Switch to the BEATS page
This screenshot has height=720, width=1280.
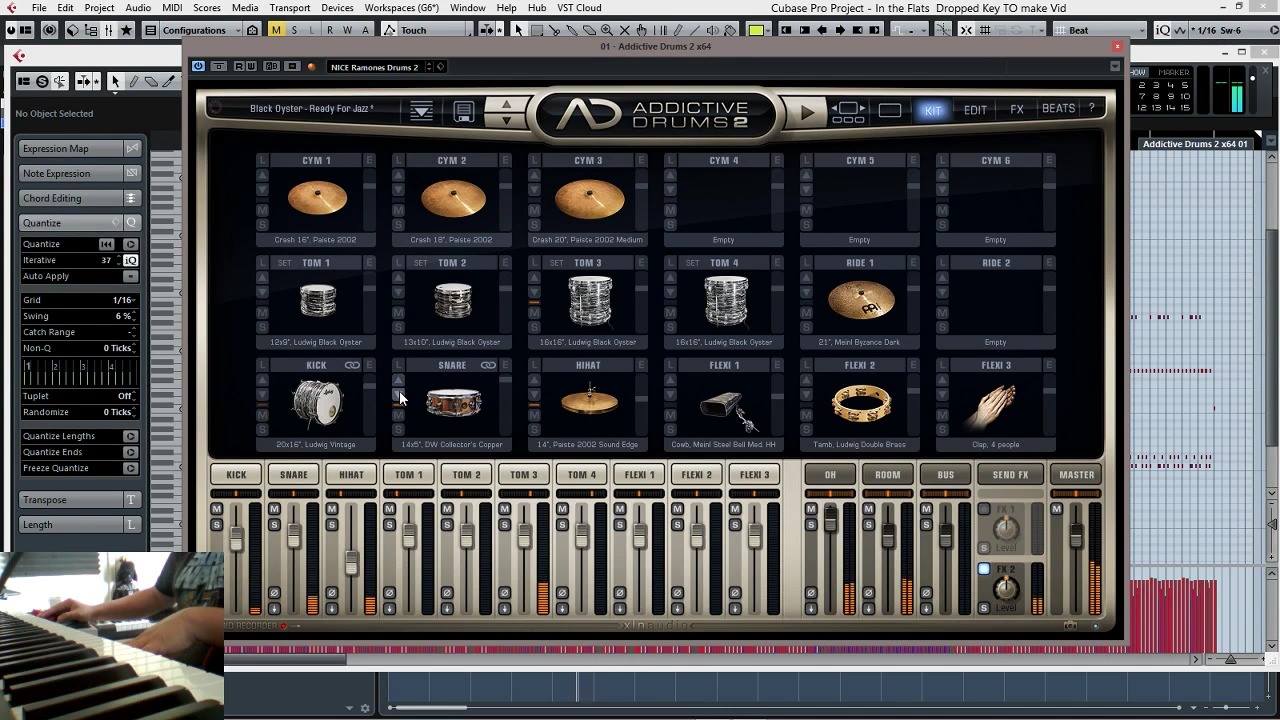pyautogui.click(x=1059, y=109)
